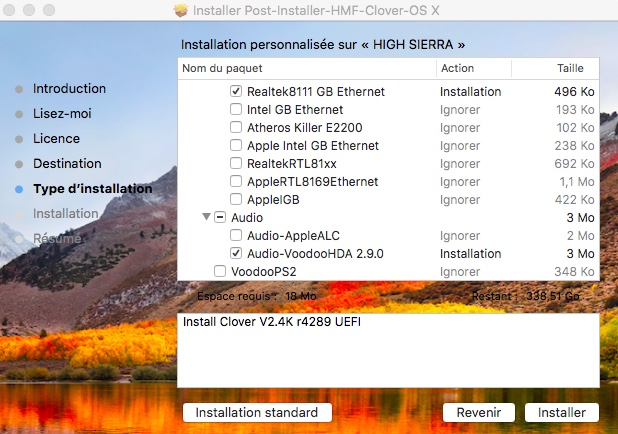Click 496 Ko size value
Screen dimensions: 618x434
click(x=574, y=91)
